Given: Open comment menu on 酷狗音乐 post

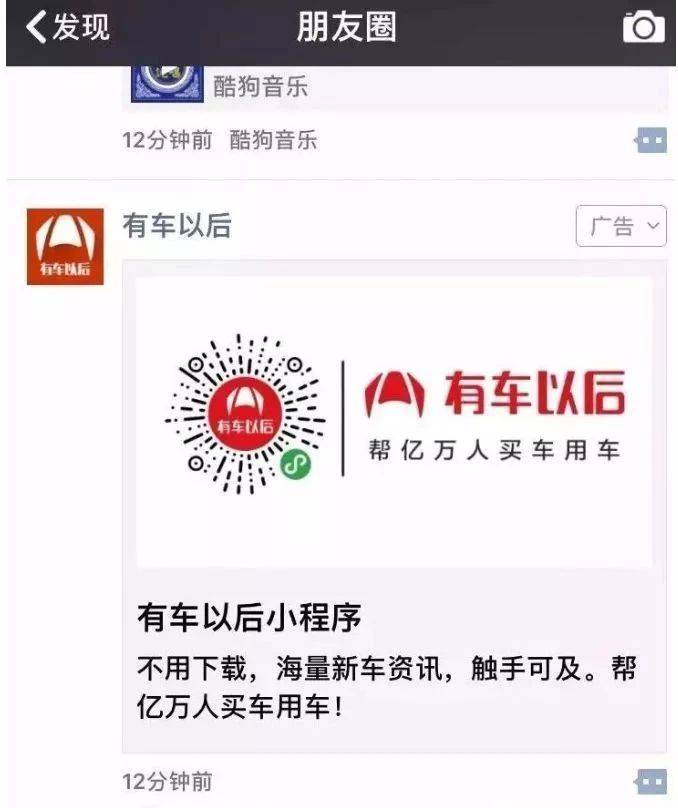Looking at the screenshot, I should [x=650, y=140].
